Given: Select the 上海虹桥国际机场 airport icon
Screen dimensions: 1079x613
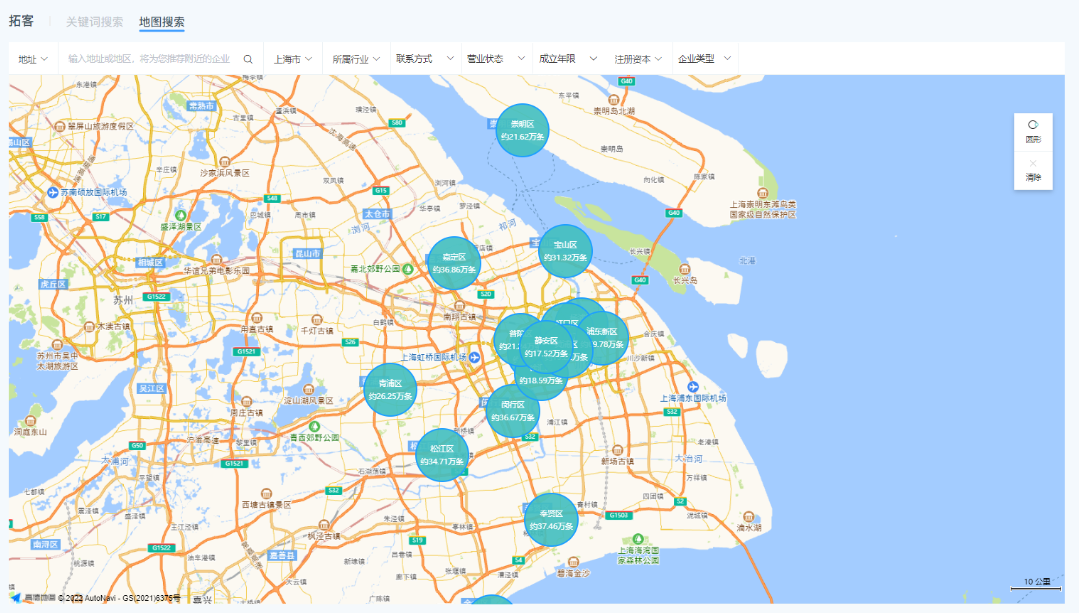Looking at the screenshot, I should [x=474, y=358].
